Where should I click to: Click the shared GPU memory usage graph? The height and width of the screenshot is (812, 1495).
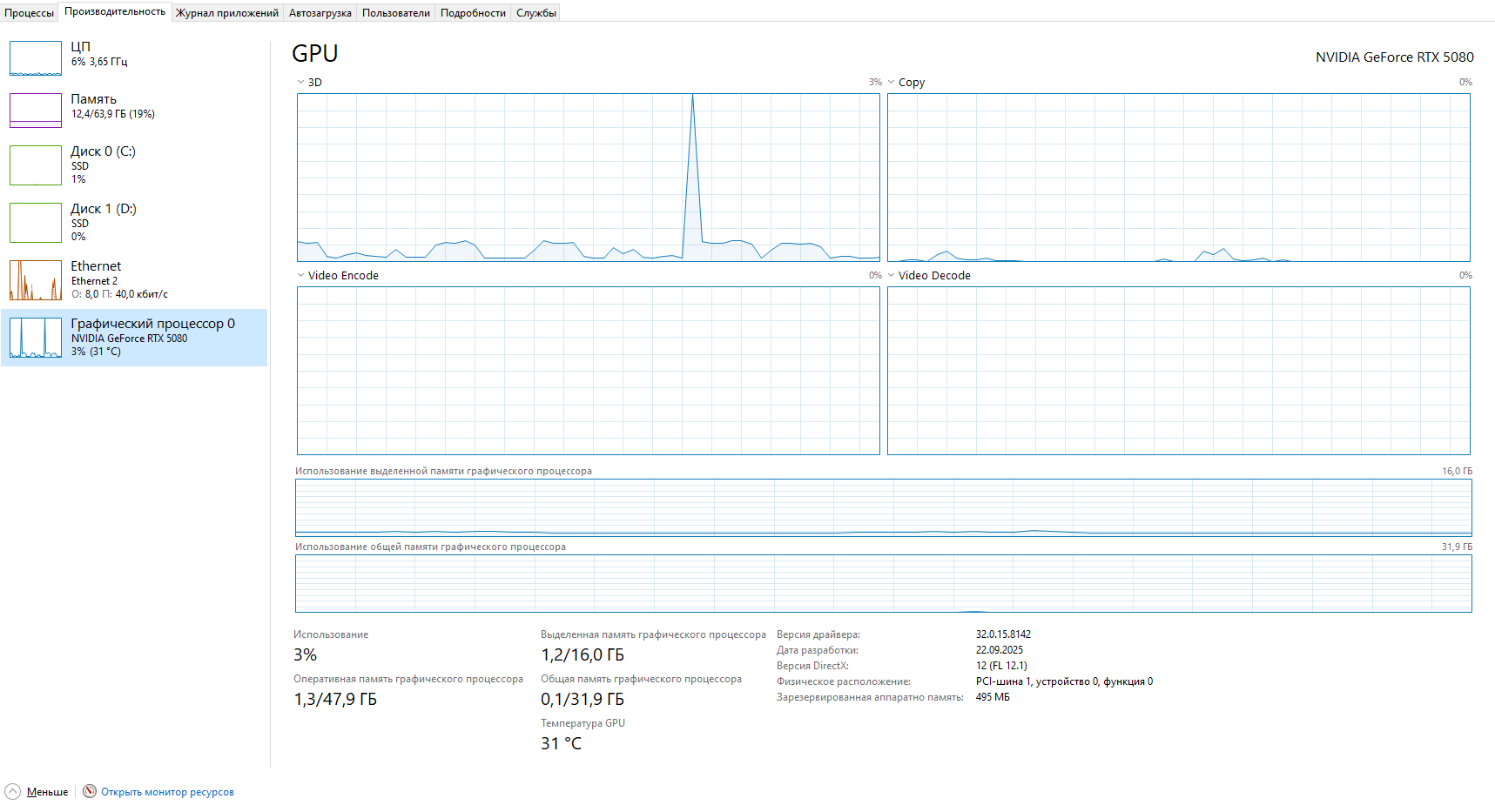point(884,583)
